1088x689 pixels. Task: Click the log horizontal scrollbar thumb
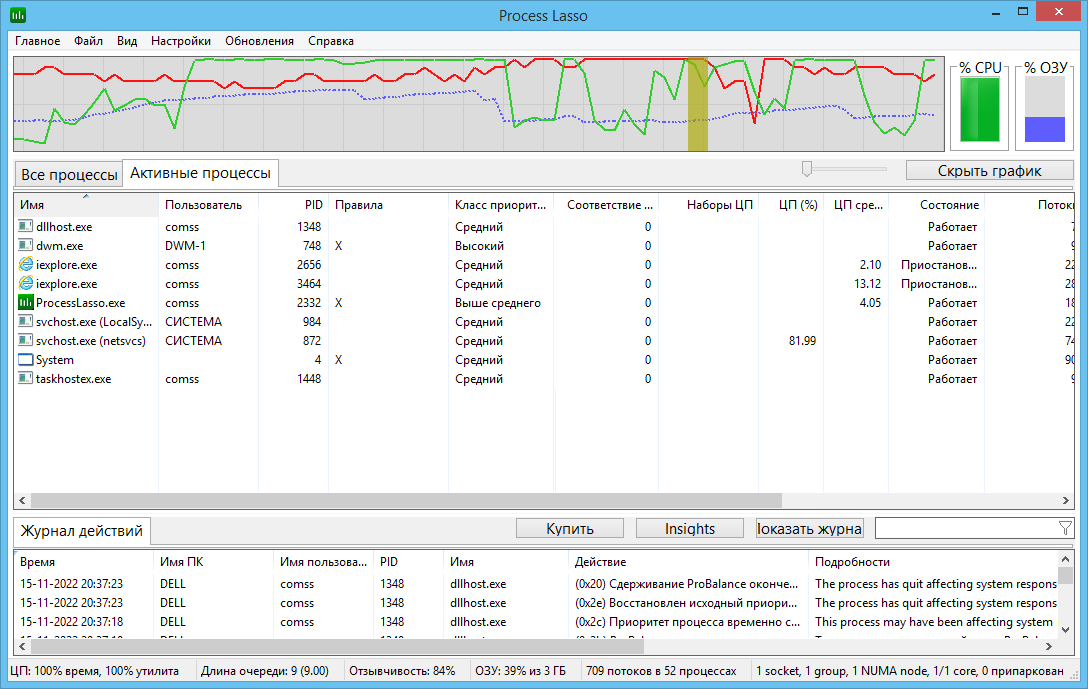(x=337, y=647)
